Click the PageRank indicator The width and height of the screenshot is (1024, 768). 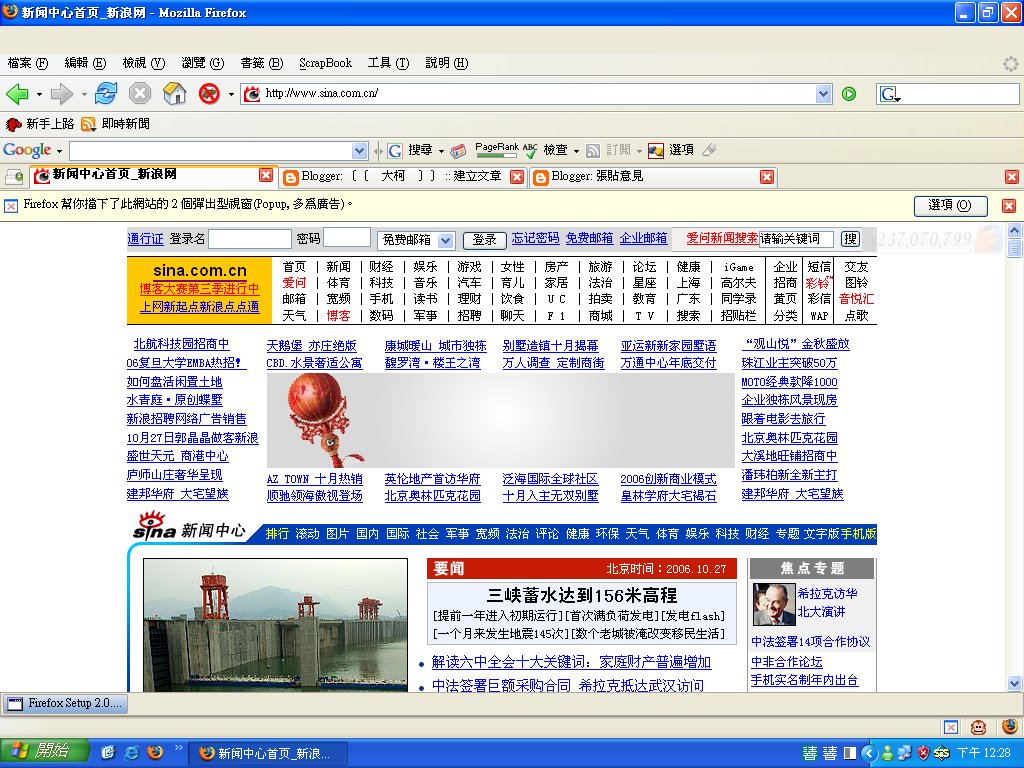click(x=497, y=150)
